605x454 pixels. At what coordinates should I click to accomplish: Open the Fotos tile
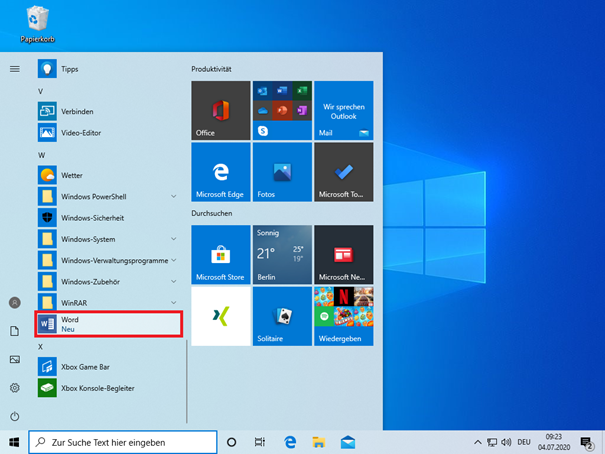[282, 172]
